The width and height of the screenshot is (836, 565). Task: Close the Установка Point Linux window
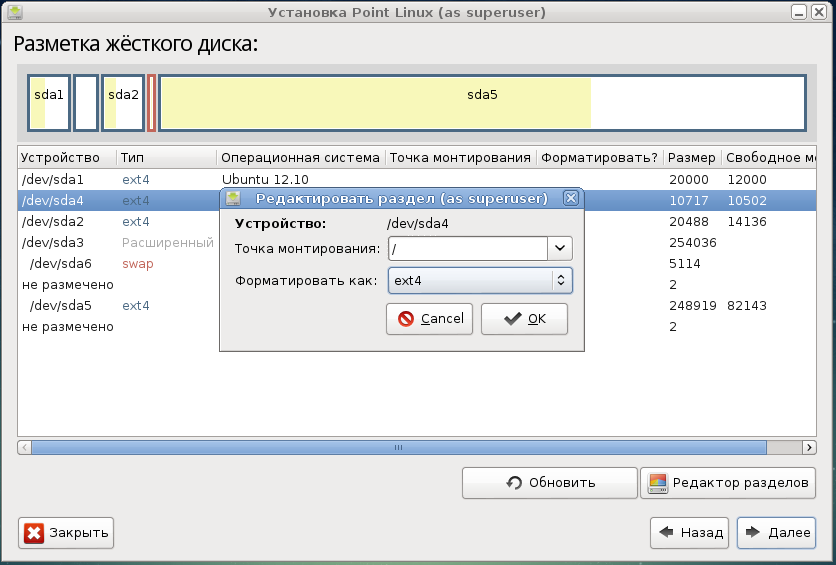(819, 12)
